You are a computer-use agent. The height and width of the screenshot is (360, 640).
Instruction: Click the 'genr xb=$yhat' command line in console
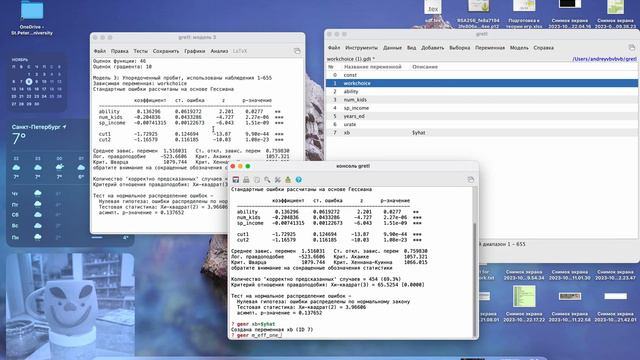pos(253,324)
